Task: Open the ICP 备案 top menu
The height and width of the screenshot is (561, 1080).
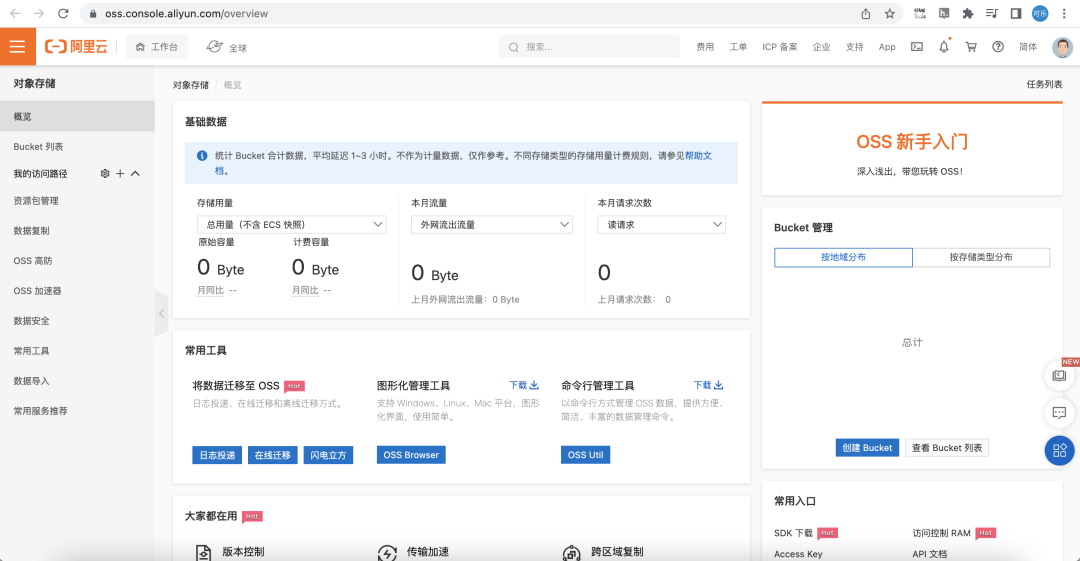Action: pos(780,47)
